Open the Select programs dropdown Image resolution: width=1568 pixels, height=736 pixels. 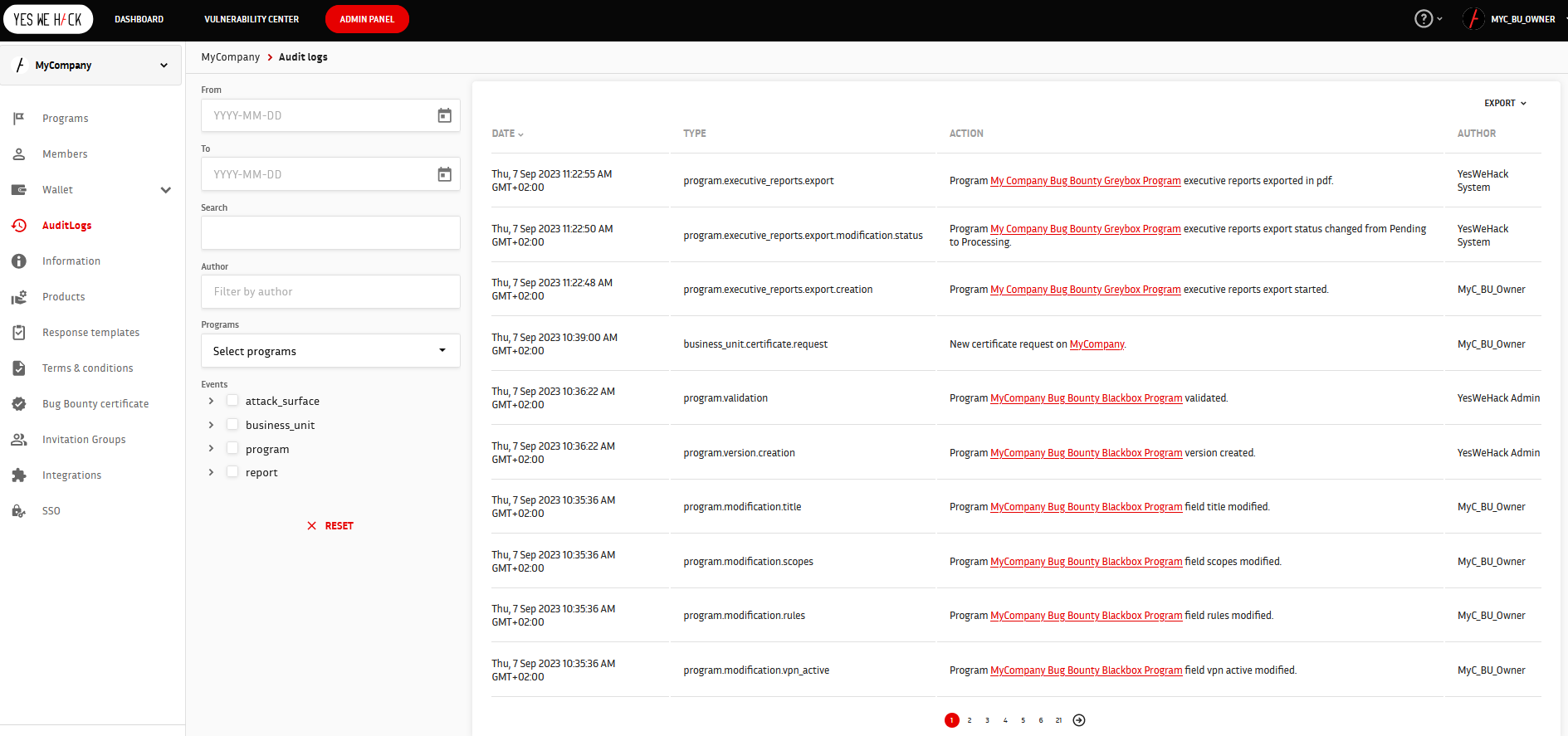[x=330, y=351]
